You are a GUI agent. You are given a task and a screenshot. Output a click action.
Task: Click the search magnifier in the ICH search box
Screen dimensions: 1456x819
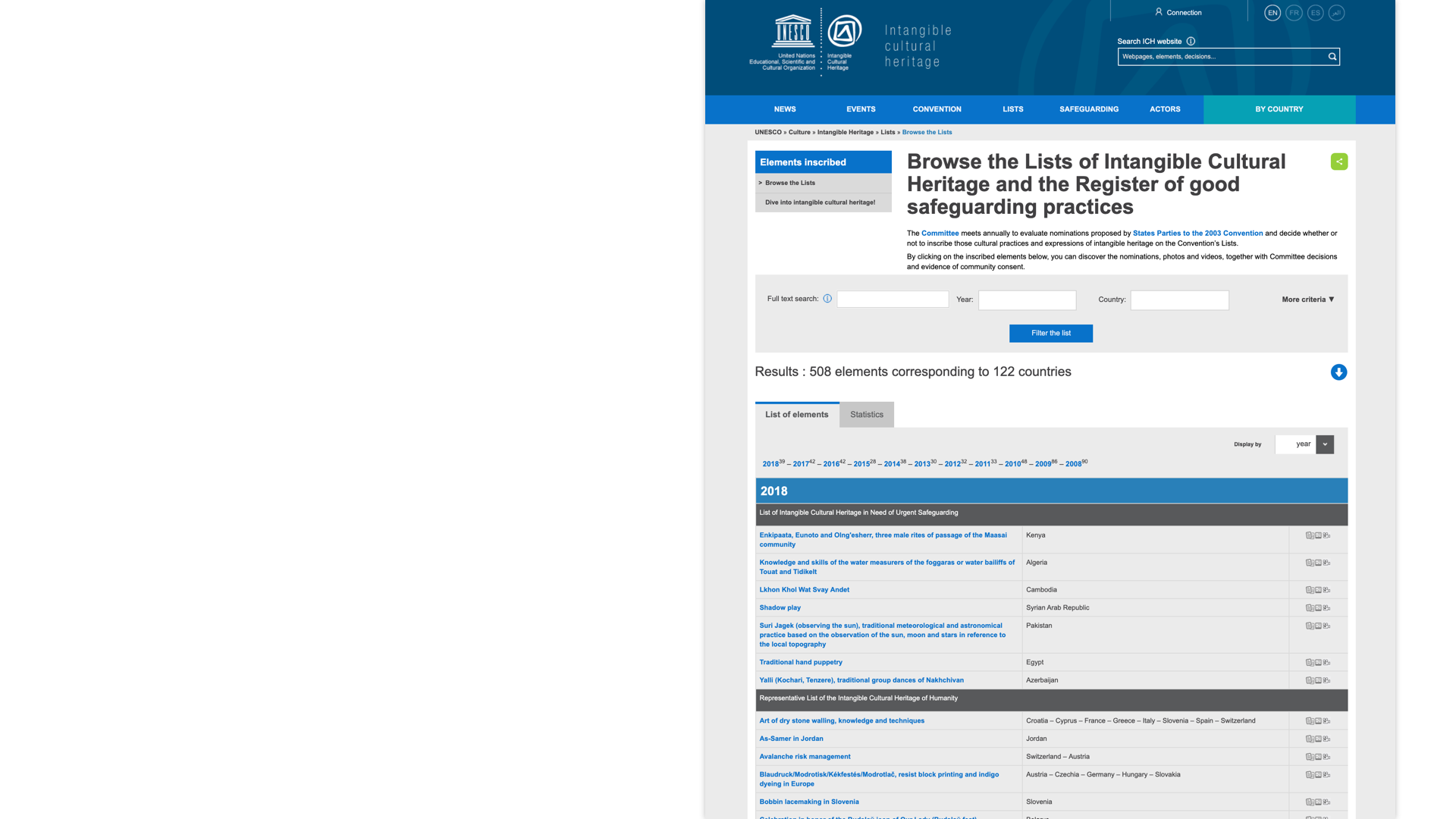[x=1332, y=57]
